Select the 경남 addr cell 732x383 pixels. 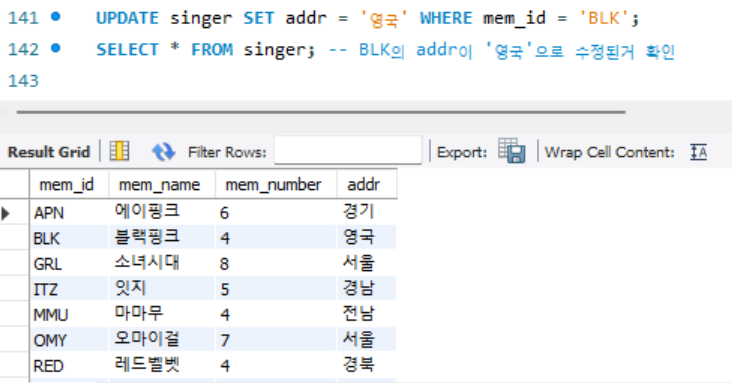coord(367,289)
